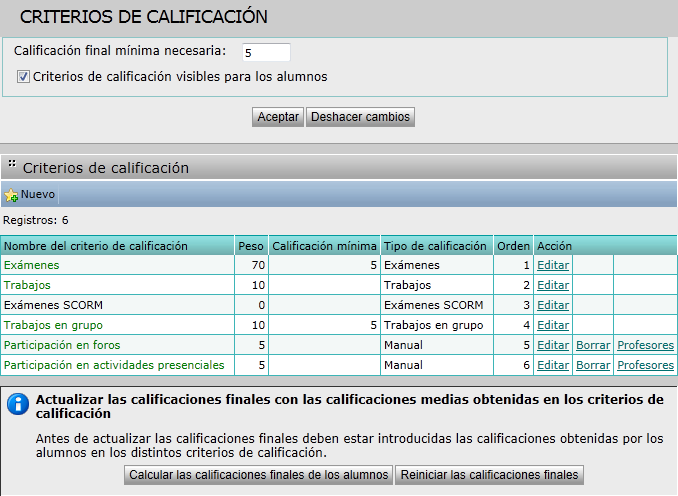This screenshot has width=678, height=496.
Task: Open Editar for the Trabajos en grupo row
Action: click(x=553, y=325)
